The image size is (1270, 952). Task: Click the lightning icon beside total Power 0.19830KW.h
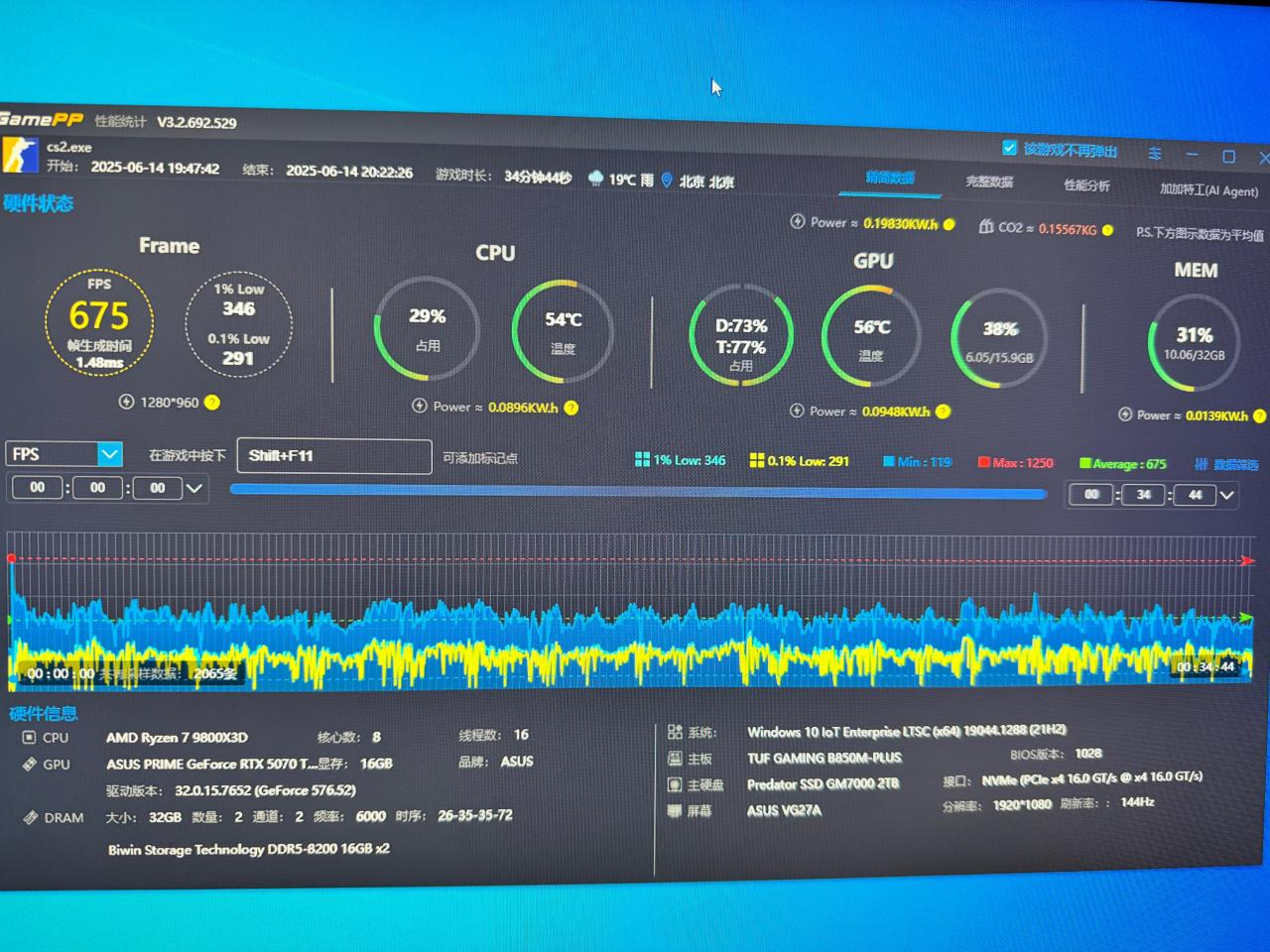click(x=797, y=221)
